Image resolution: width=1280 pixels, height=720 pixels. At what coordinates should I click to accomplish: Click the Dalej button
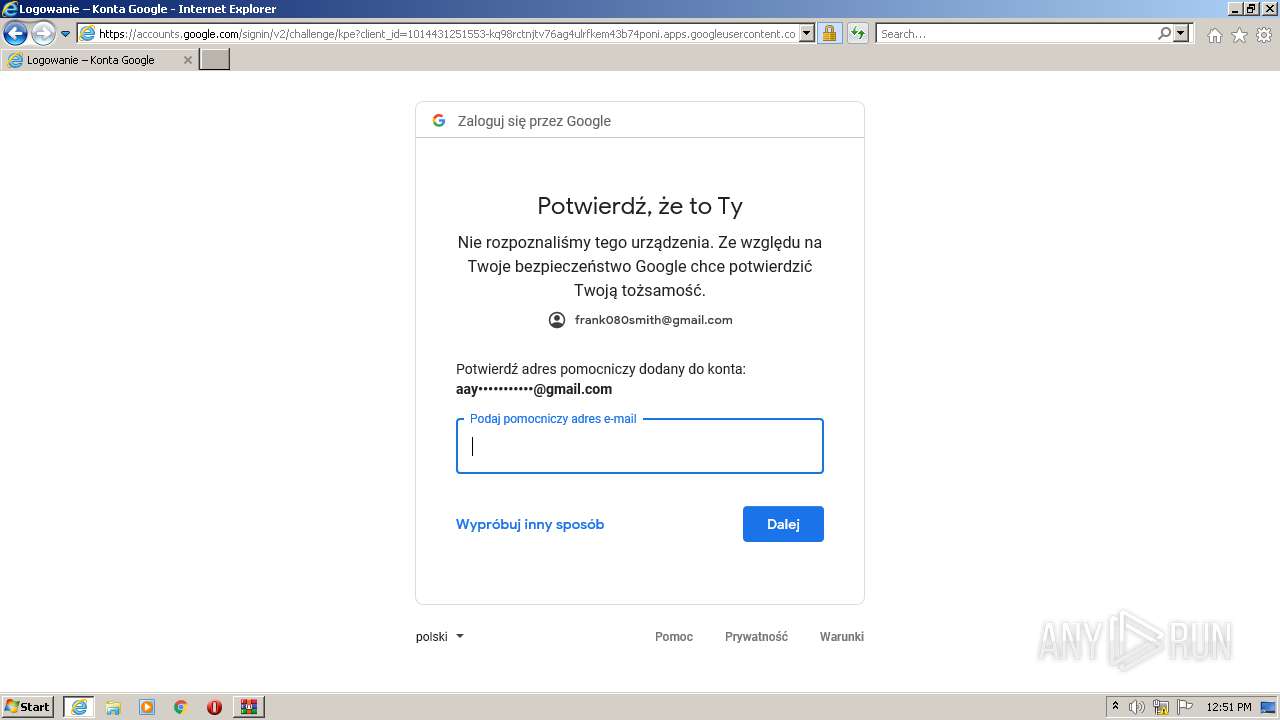(783, 524)
